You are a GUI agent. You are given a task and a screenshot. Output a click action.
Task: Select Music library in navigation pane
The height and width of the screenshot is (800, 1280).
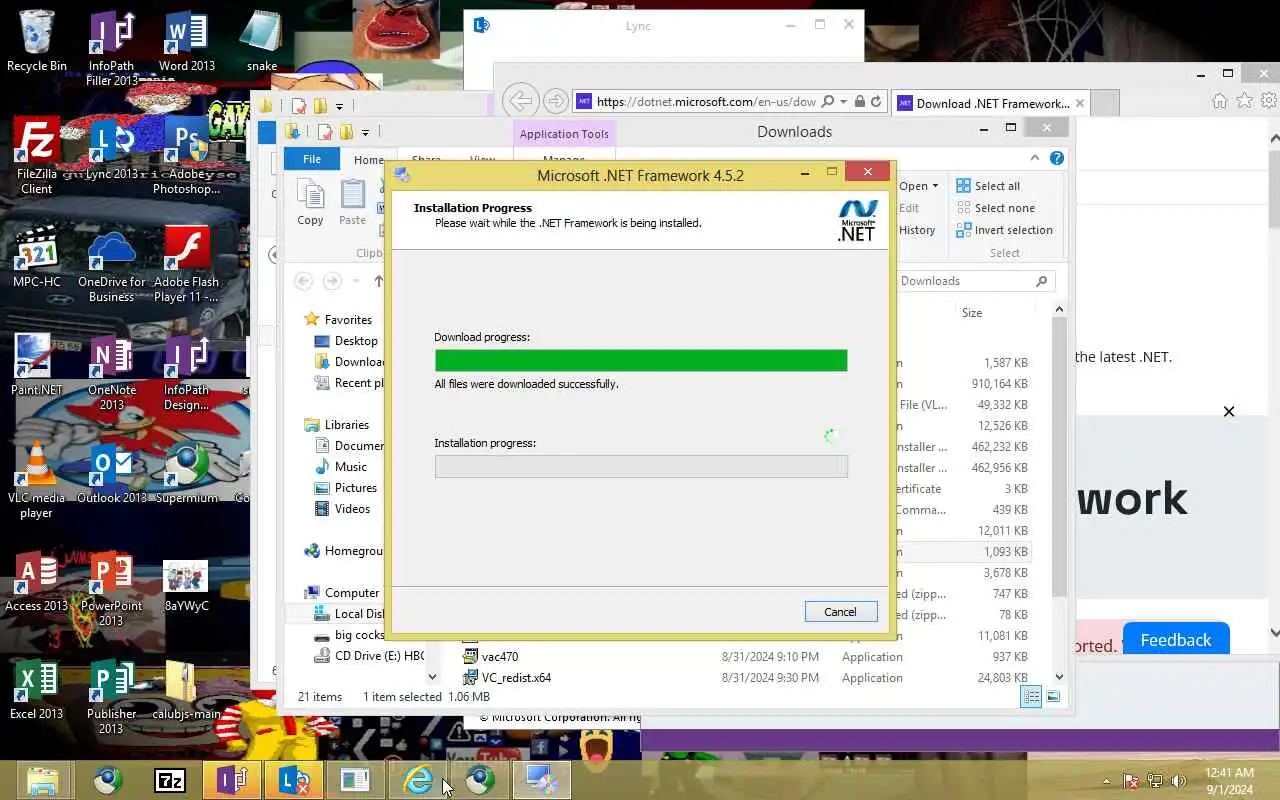coord(341,467)
